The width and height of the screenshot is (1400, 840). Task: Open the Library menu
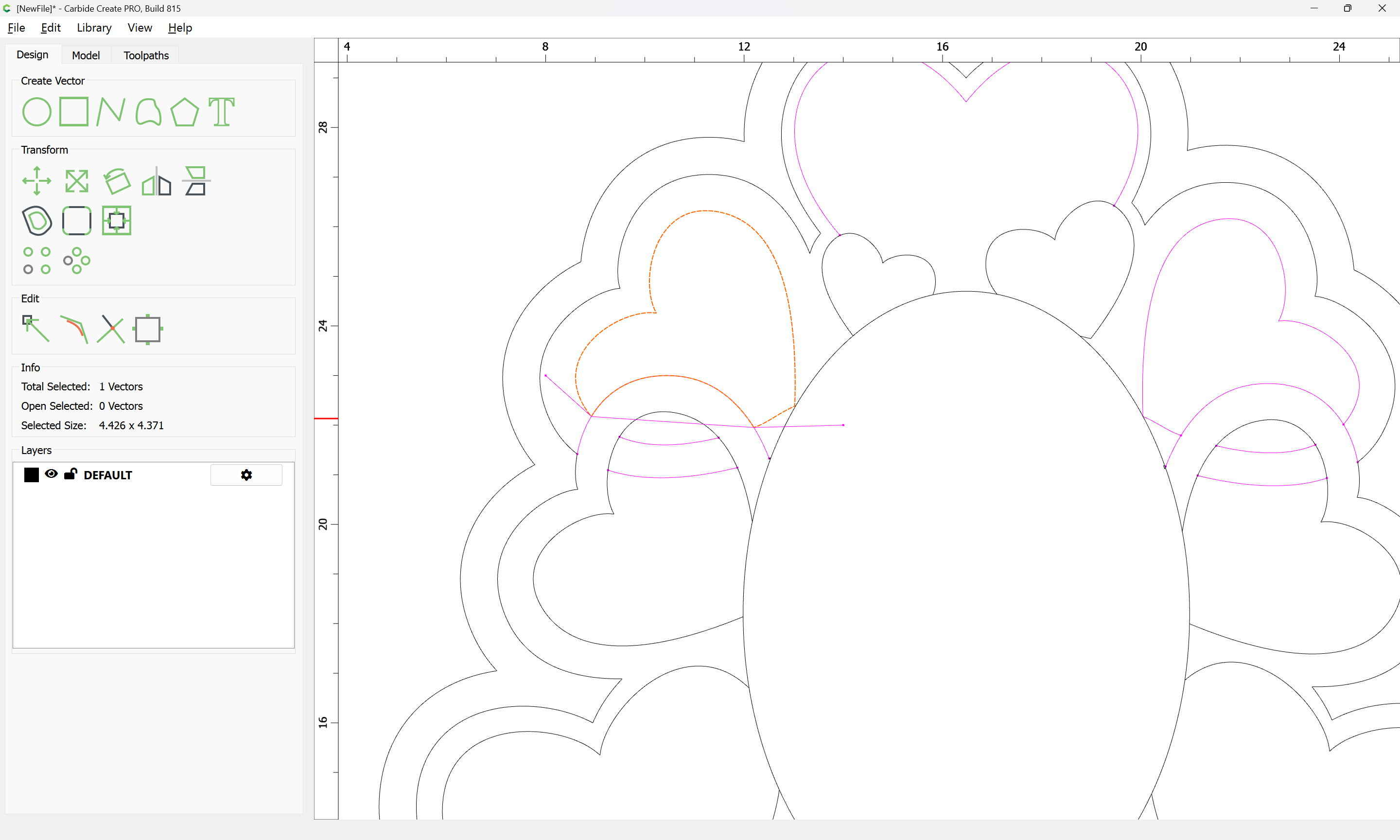94,28
